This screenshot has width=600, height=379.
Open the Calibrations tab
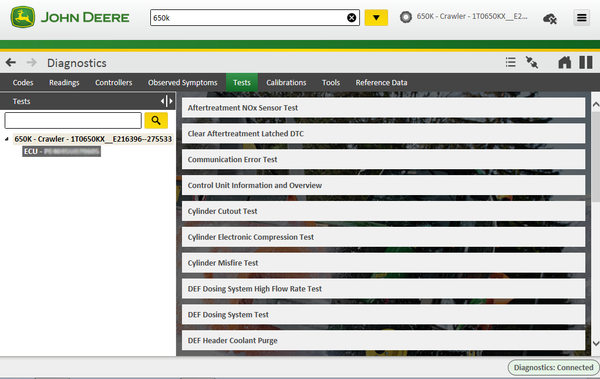point(286,83)
